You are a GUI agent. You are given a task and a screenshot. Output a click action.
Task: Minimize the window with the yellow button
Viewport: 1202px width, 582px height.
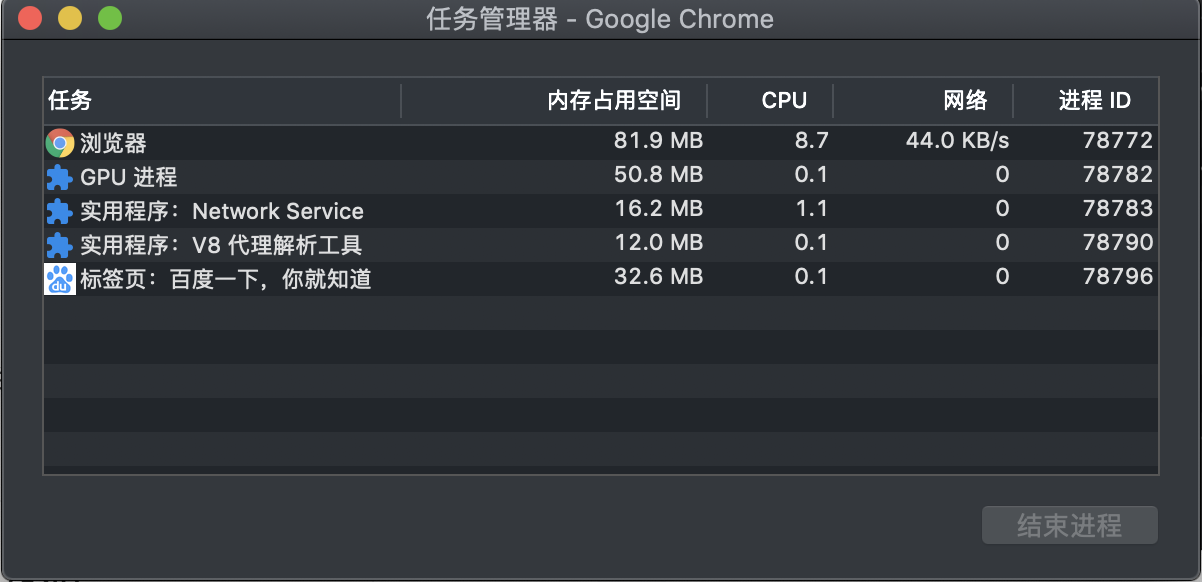click(70, 18)
